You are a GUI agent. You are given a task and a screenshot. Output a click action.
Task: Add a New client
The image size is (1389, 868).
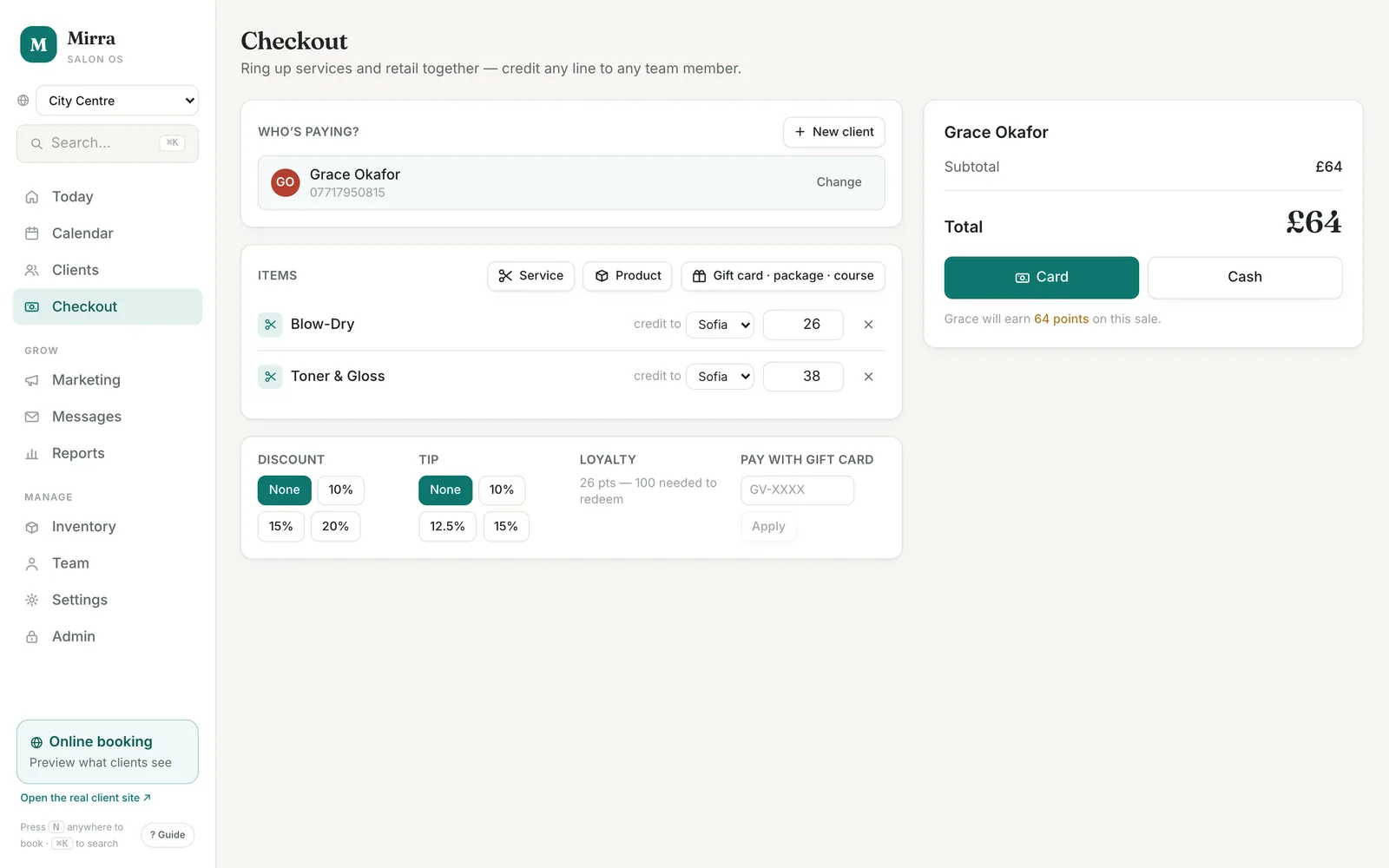pos(834,132)
